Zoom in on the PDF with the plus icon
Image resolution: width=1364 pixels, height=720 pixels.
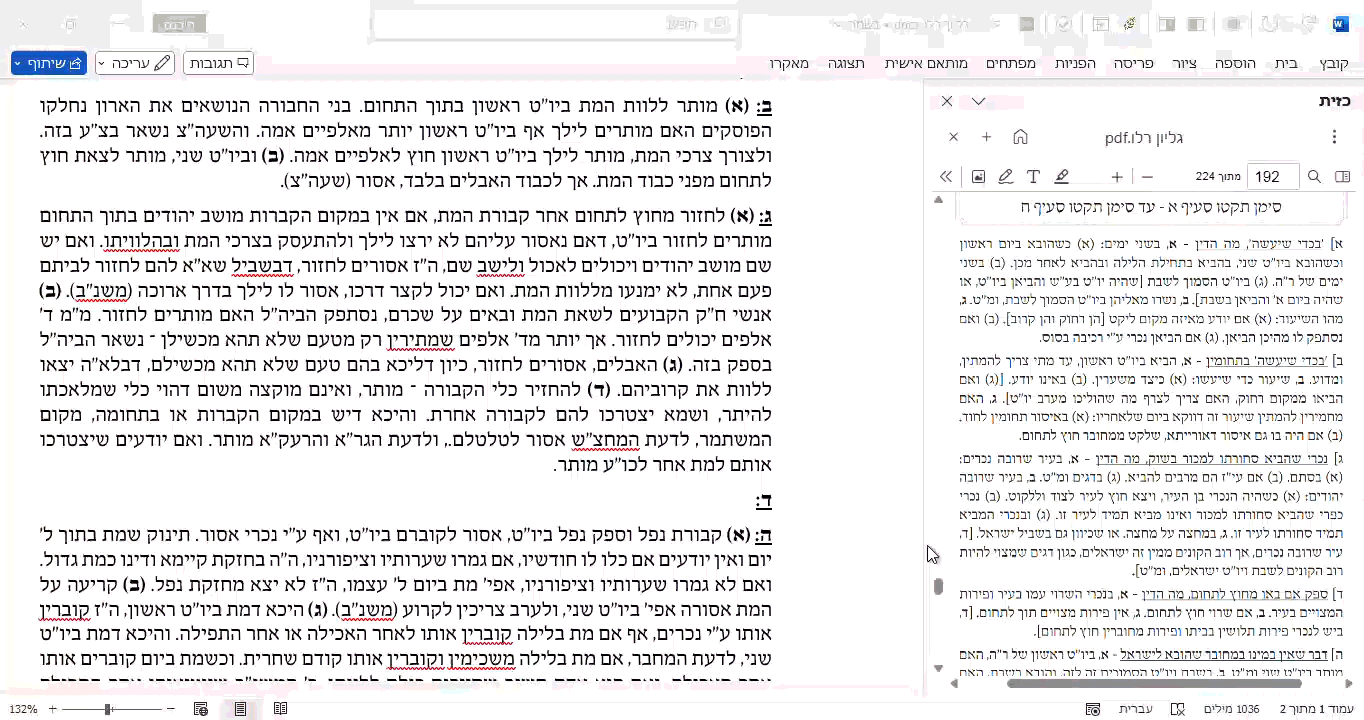click(1117, 175)
